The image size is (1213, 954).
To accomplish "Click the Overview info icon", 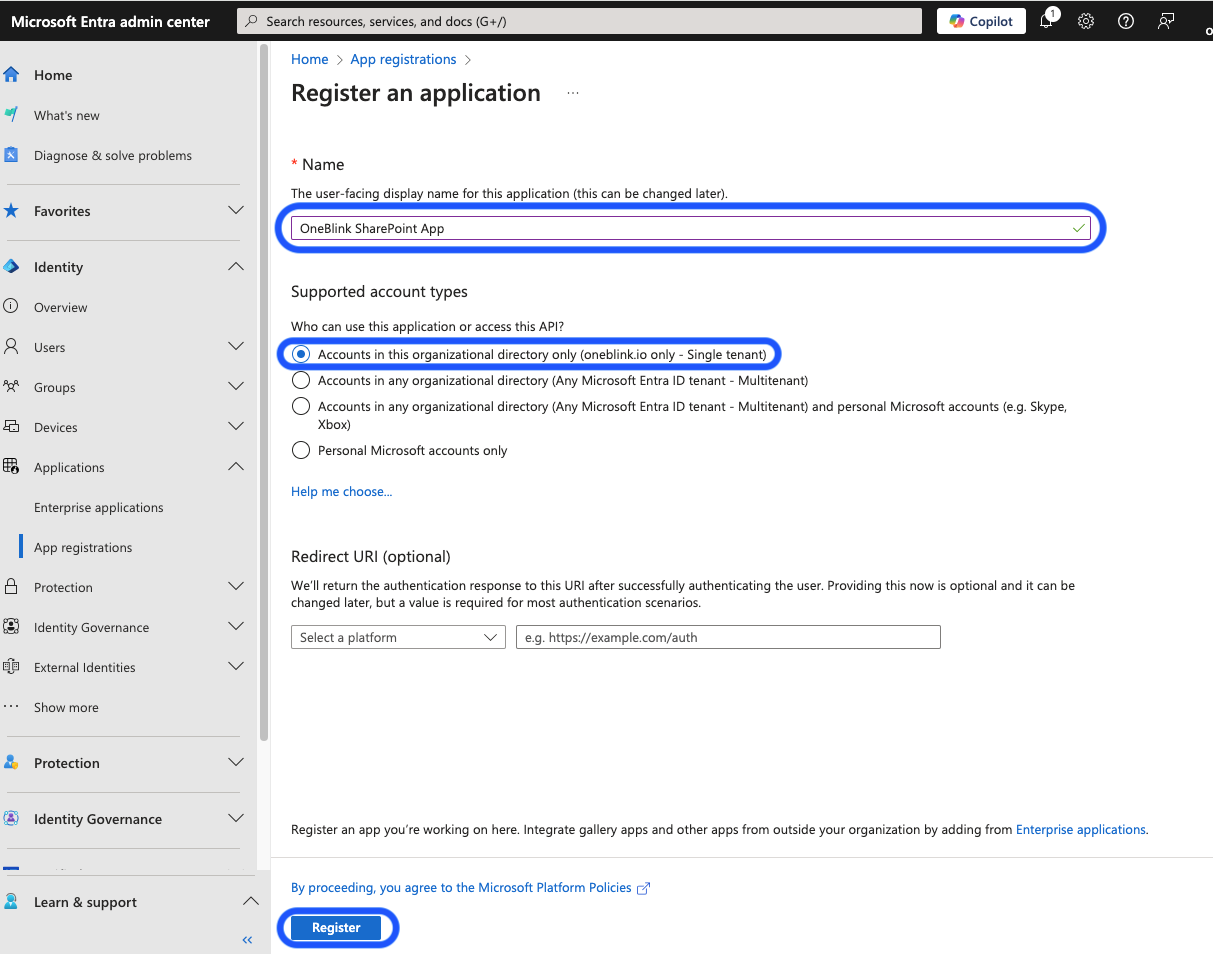I will point(11,307).
